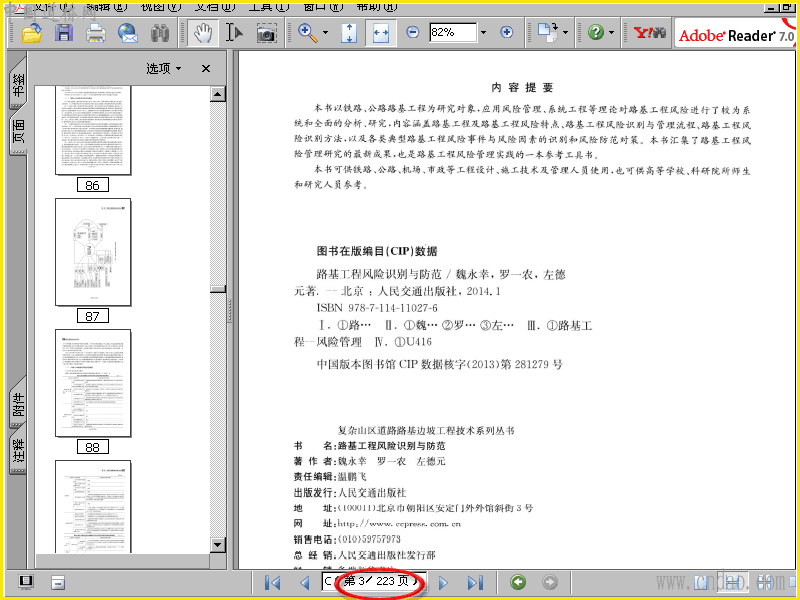Edit the 82% zoom level field
This screenshot has width=800, height=600.
[453, 33]
